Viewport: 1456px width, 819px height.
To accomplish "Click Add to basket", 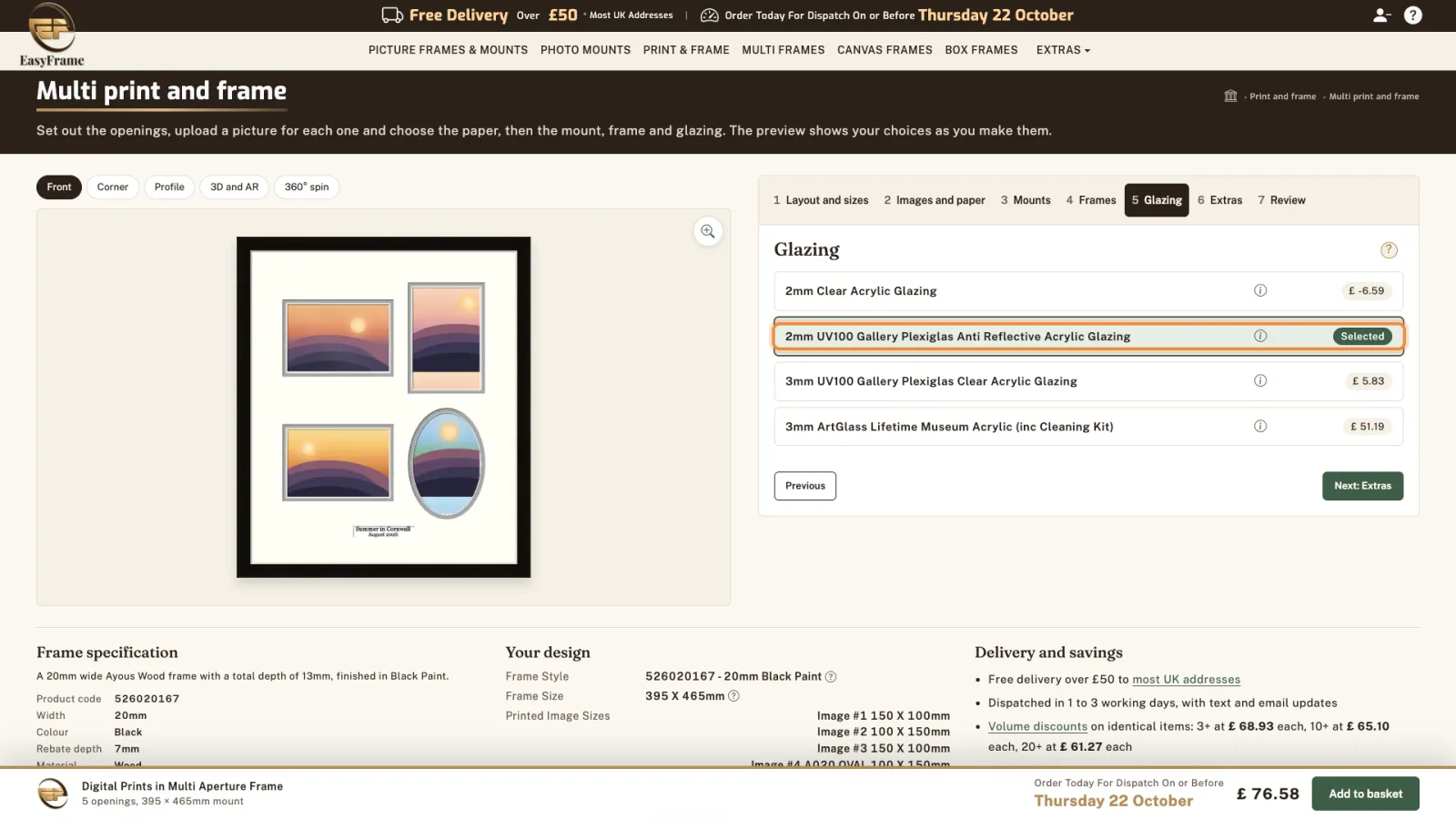I will coord(1365,794).
